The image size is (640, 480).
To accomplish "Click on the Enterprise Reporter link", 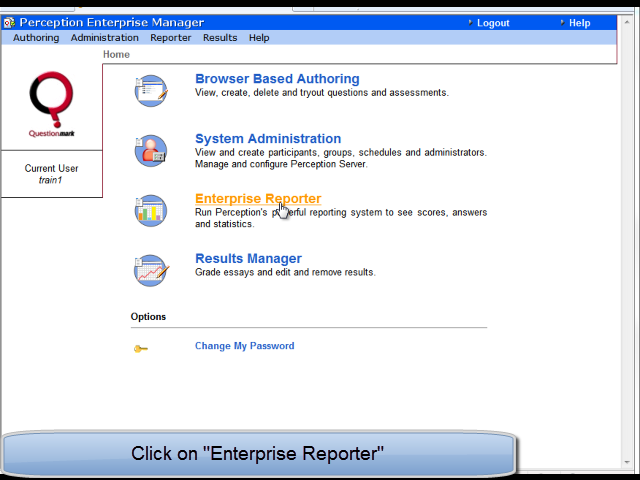I will click(258, 198).
